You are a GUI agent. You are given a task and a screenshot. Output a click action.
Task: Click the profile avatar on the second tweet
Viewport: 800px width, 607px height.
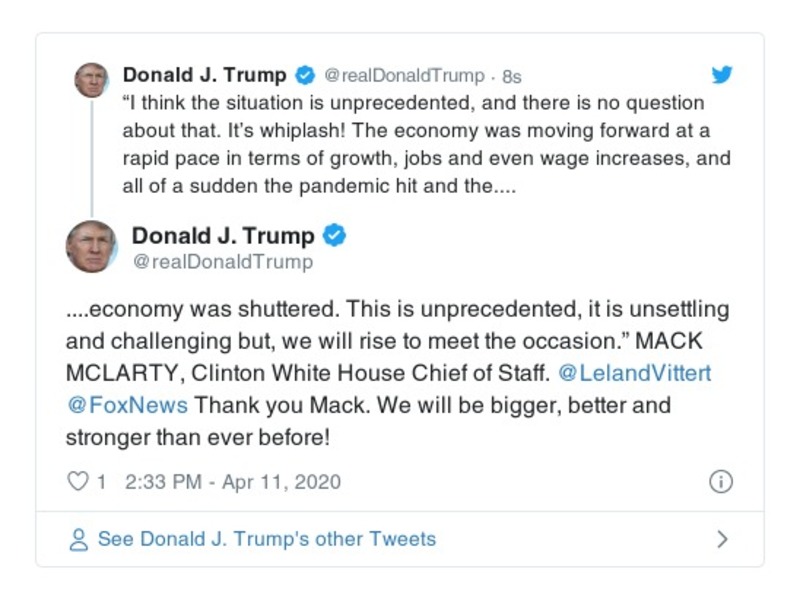(93, 245)
